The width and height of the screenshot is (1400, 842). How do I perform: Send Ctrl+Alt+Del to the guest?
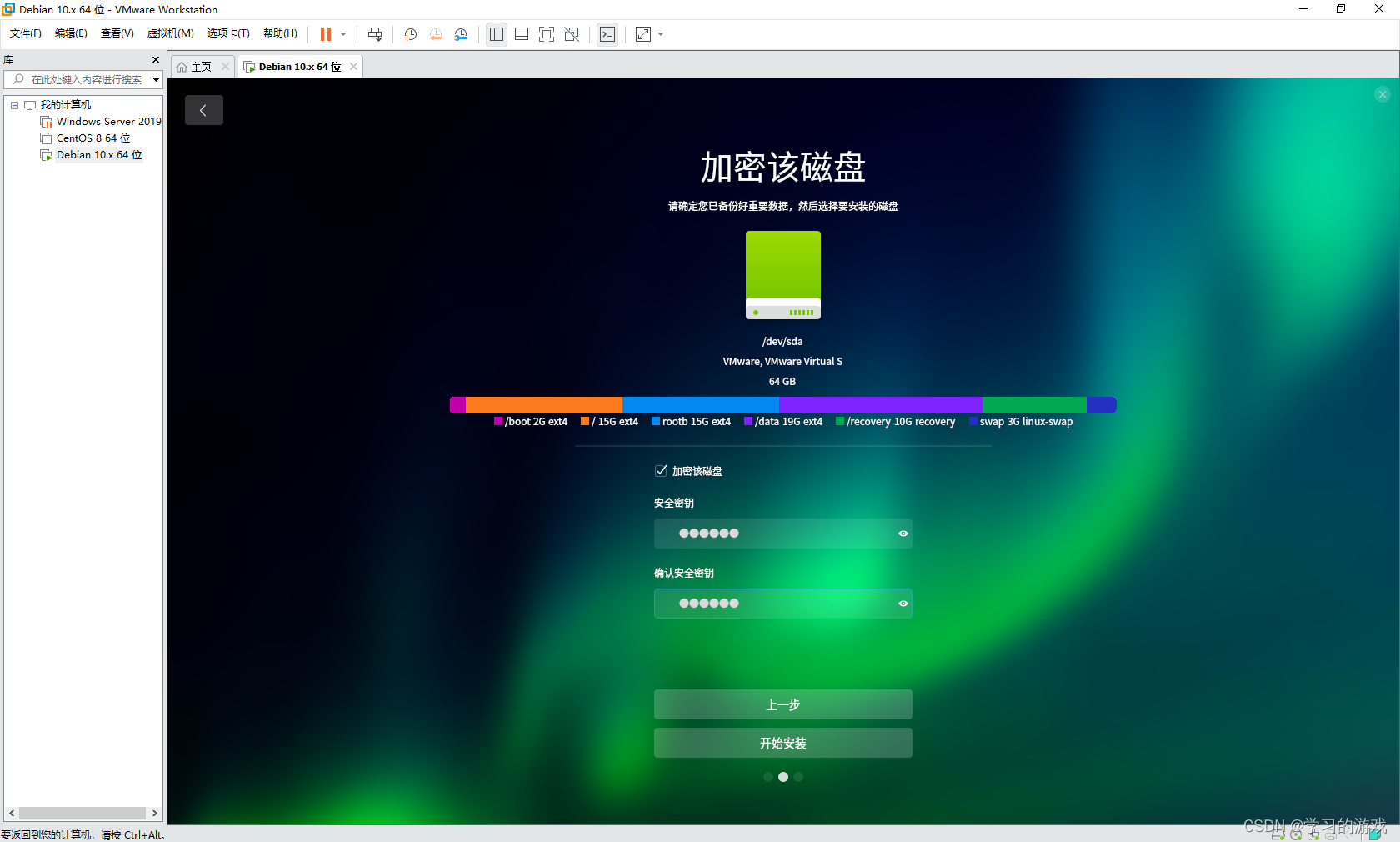(375, 34)
